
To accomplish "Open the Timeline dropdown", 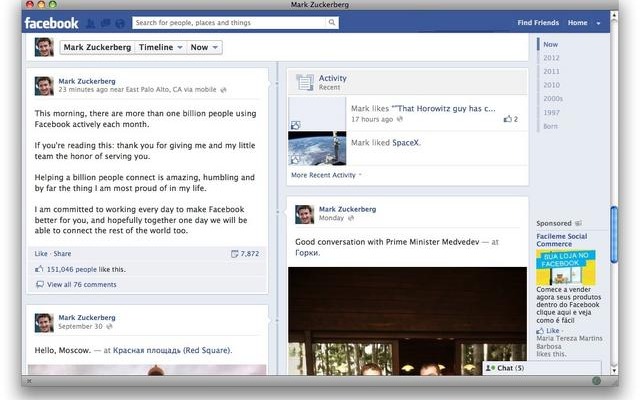I will pyautogui.click(x=160, y=47).
